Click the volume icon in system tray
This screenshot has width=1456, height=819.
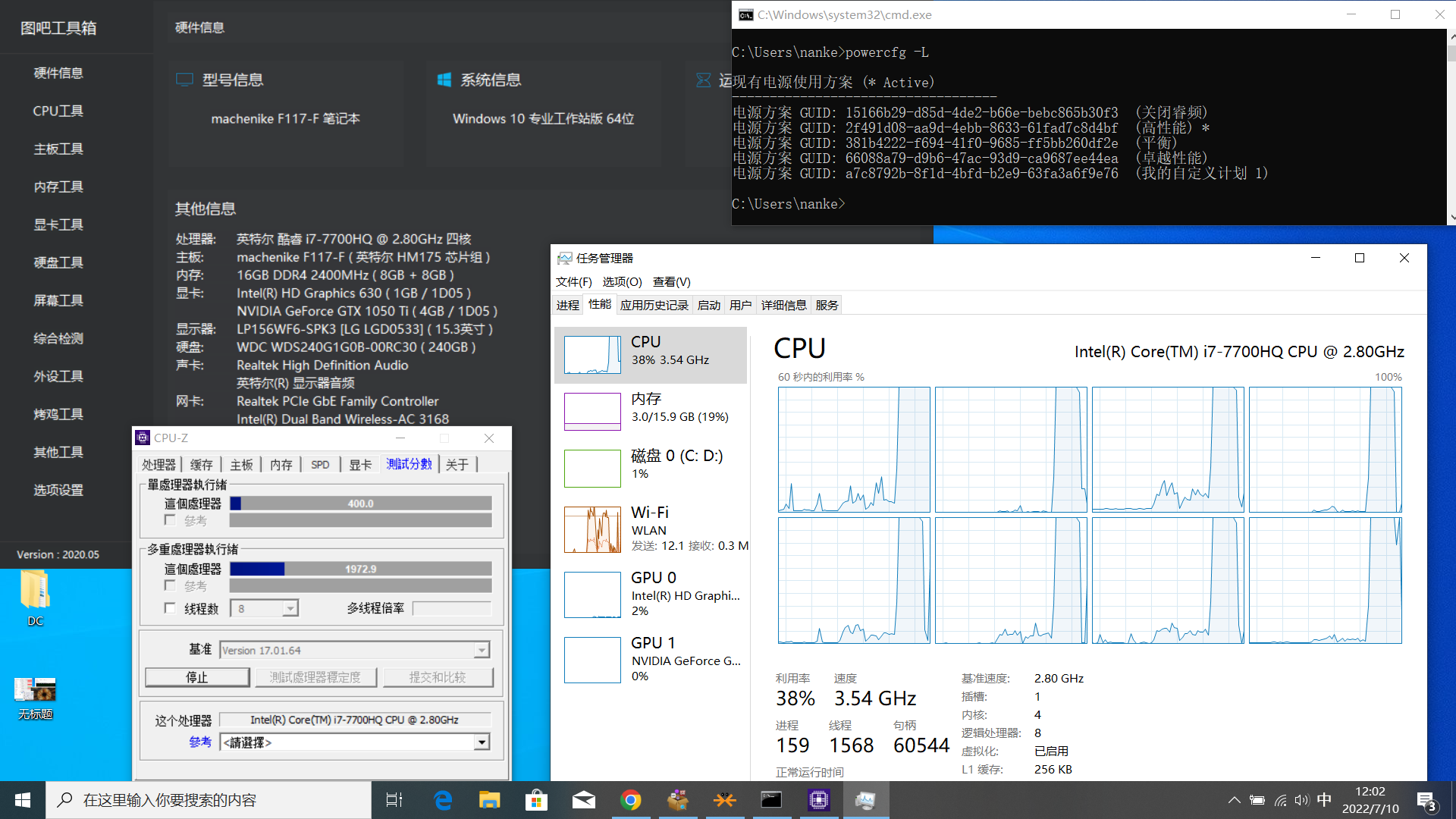click(x=1301, y=800)
